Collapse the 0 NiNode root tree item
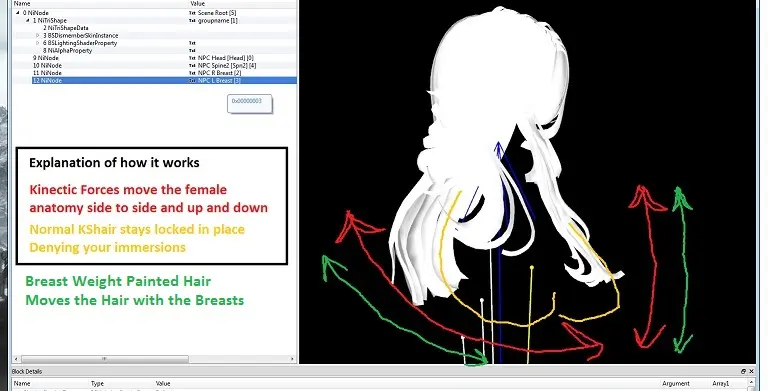768x391 pixels. (18, 13)
